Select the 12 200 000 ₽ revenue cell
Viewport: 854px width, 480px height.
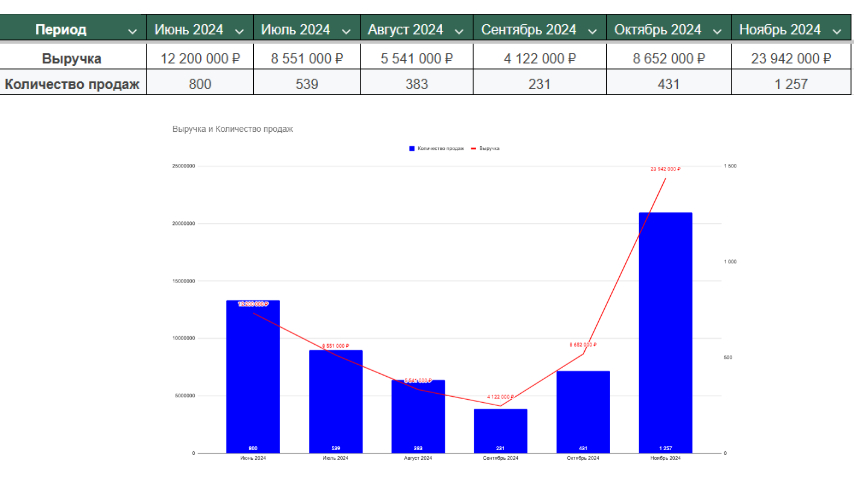pyautogui.click(x=200, y=58)
